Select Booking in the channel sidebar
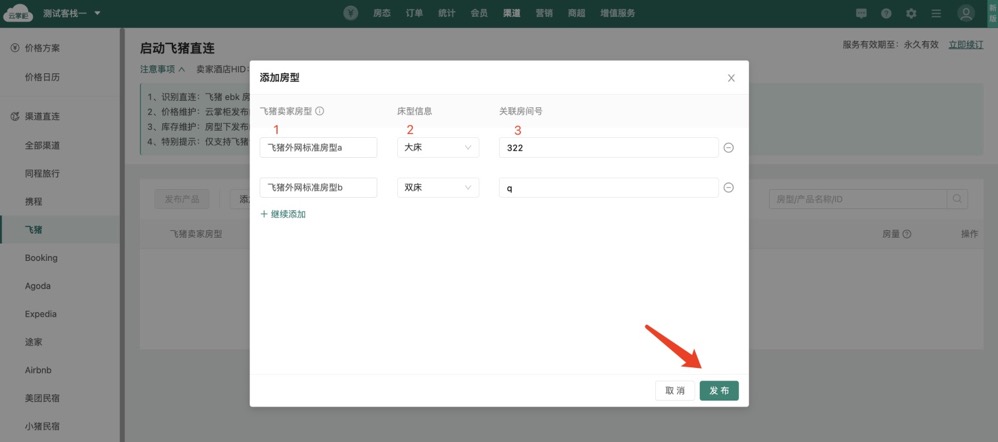Screen dimensions: 998x442 (x=41, y=258)
